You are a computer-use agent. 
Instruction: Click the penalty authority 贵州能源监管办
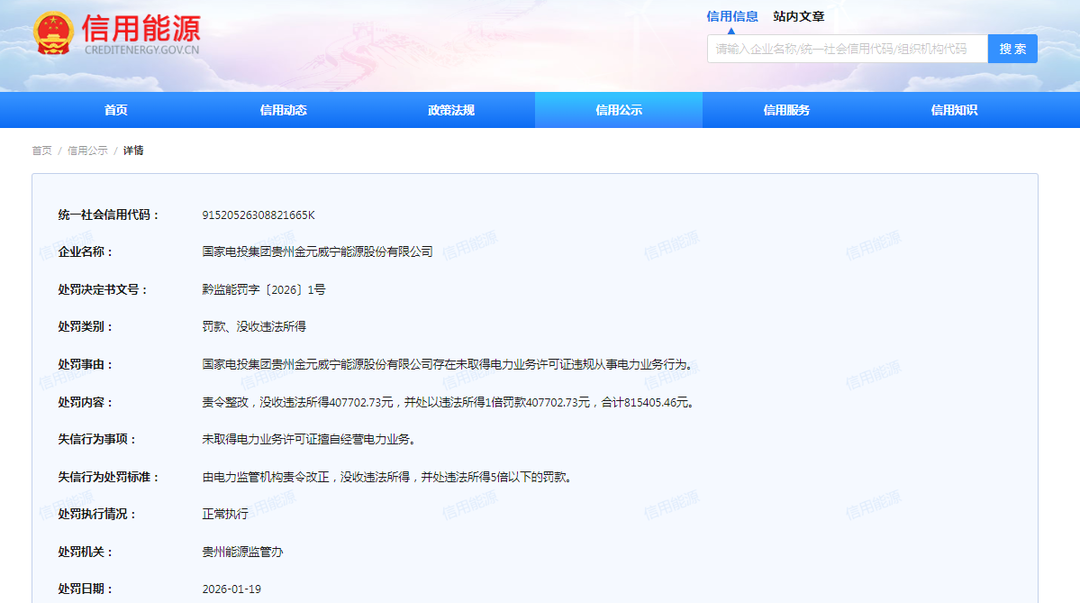coord(242,552)
